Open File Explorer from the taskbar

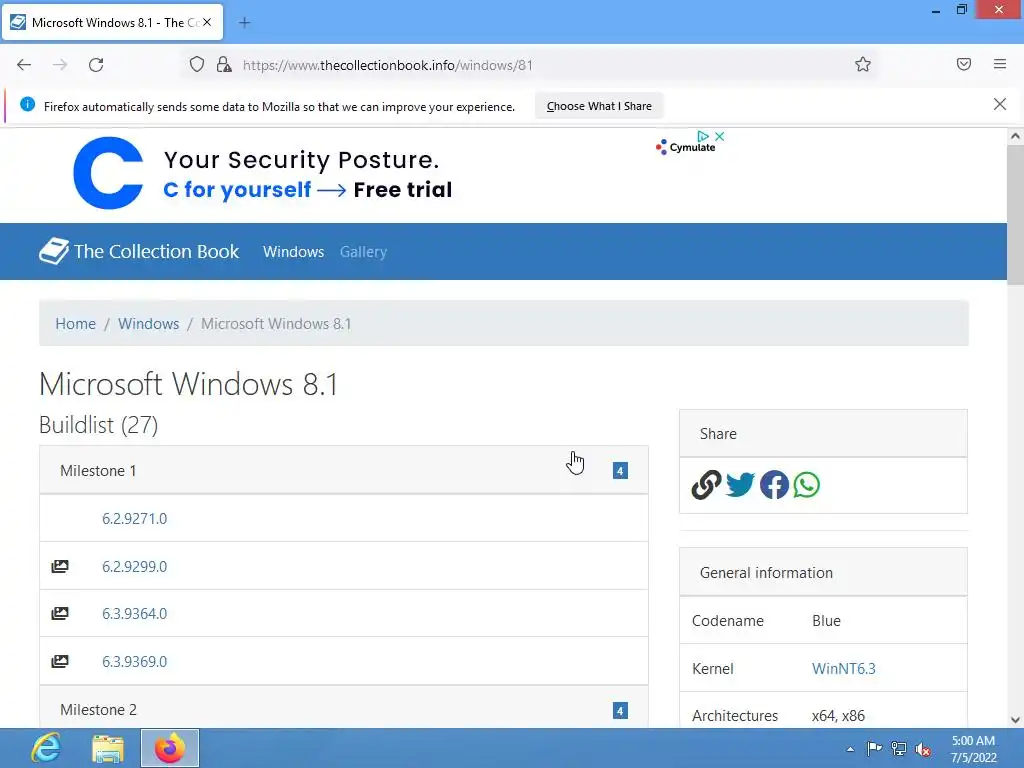[108, 748]
